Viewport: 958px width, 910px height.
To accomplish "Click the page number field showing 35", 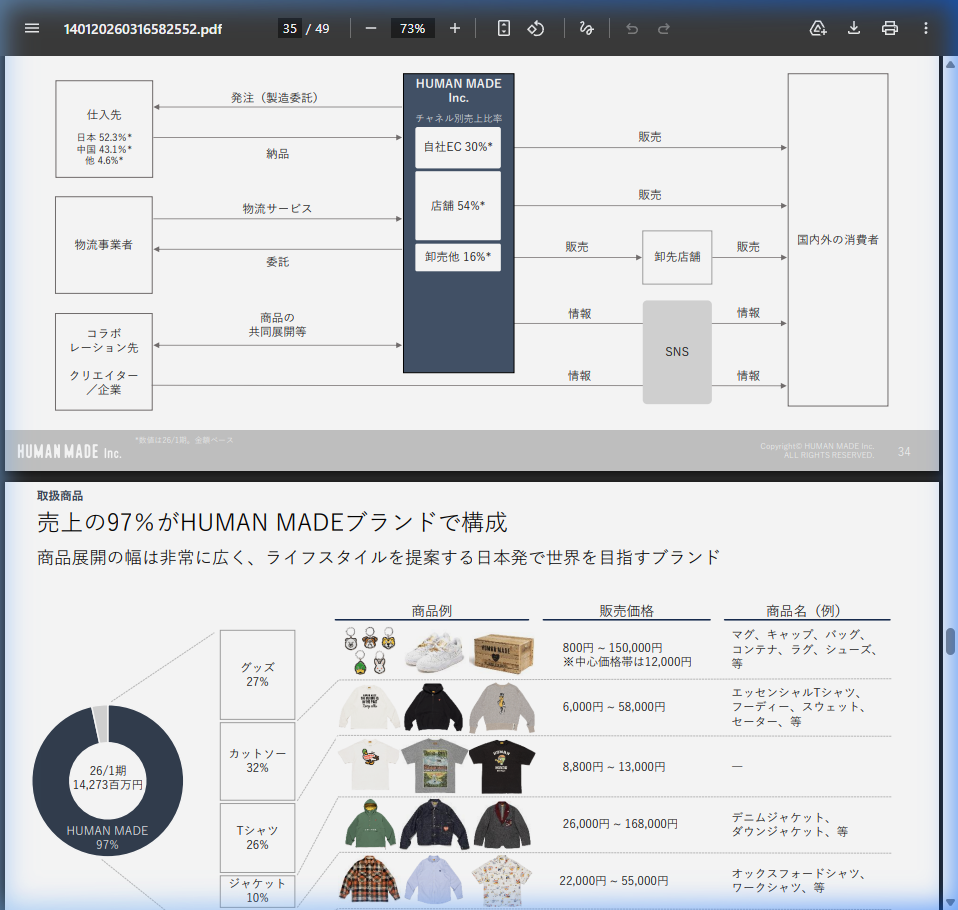I will point(290,28).
